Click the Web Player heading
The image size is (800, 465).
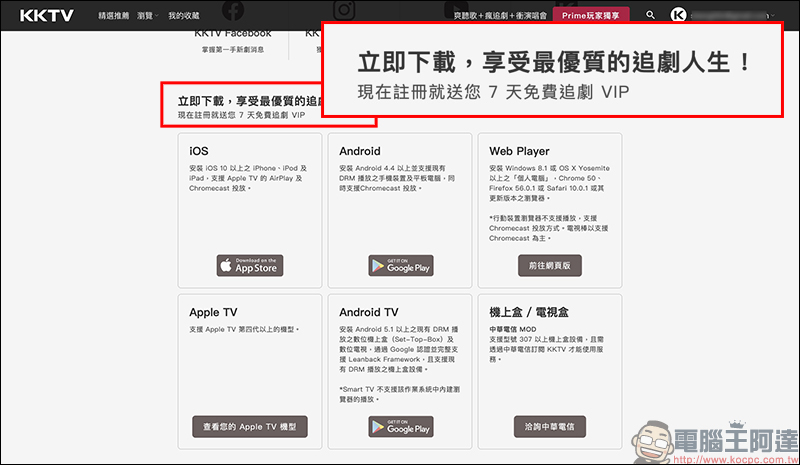click(519, 151)
